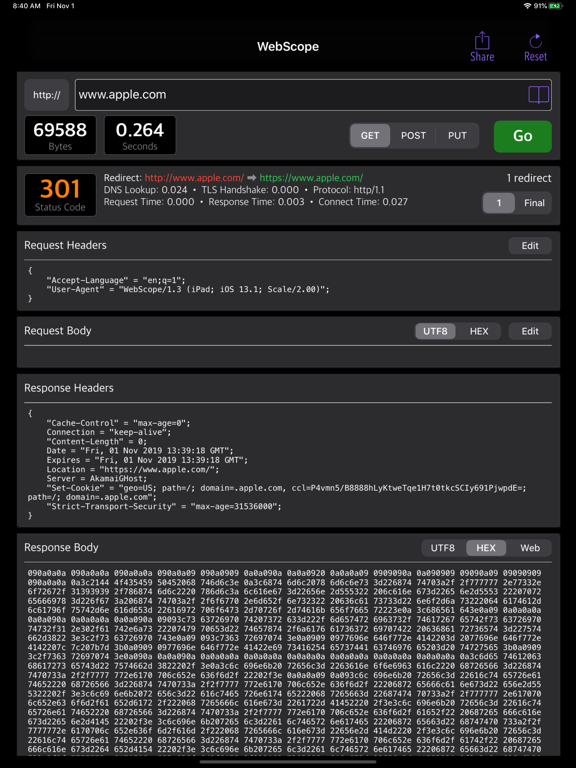The image size is (576, 768).
Task: Tap the iPad home indicator bar
Action: coord(288,762)
